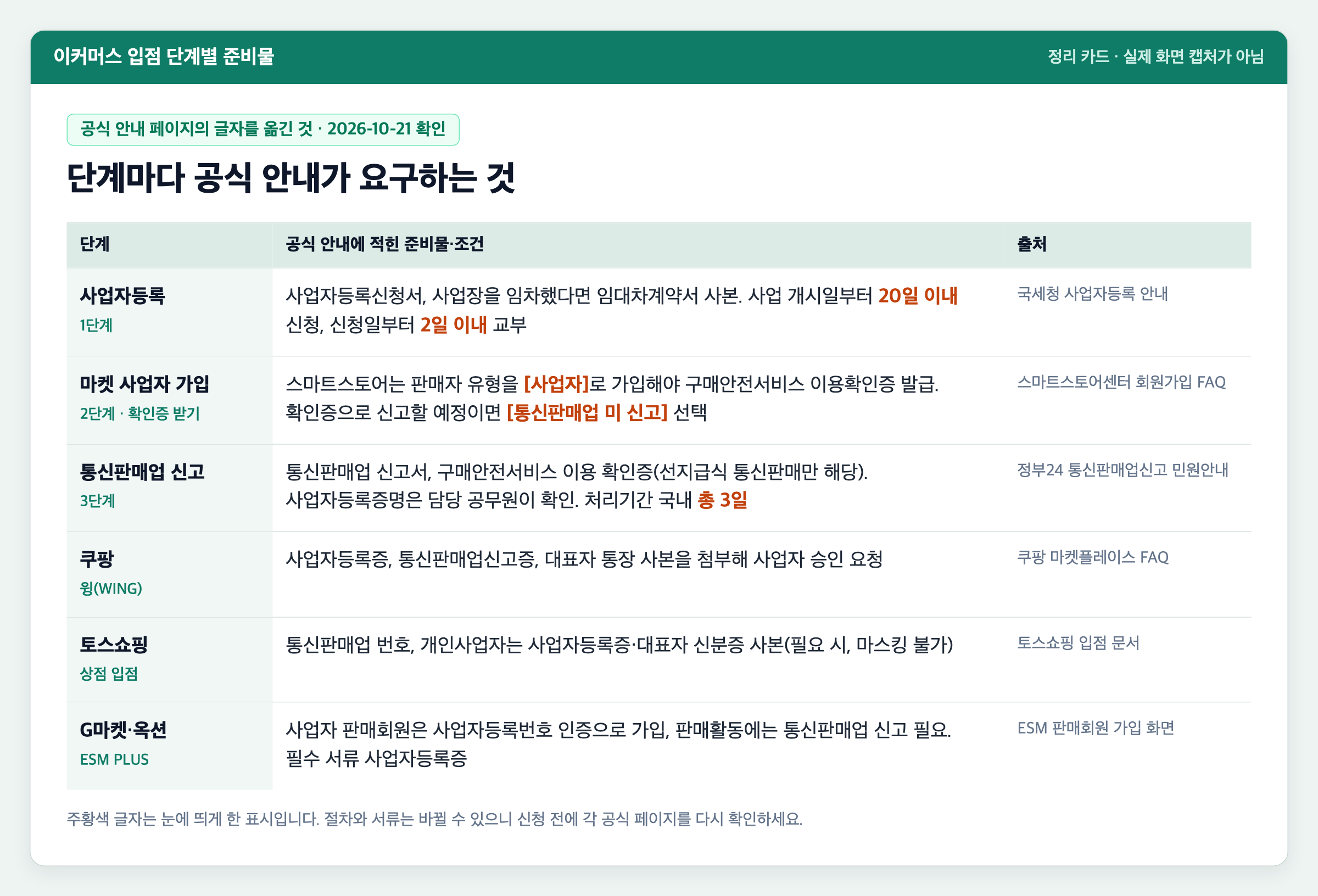This screenshot has height=896, width=1318.
Task: Click the footnote starting '주황색 글자는 눈에 띄게'
Action: pos(434,819)
